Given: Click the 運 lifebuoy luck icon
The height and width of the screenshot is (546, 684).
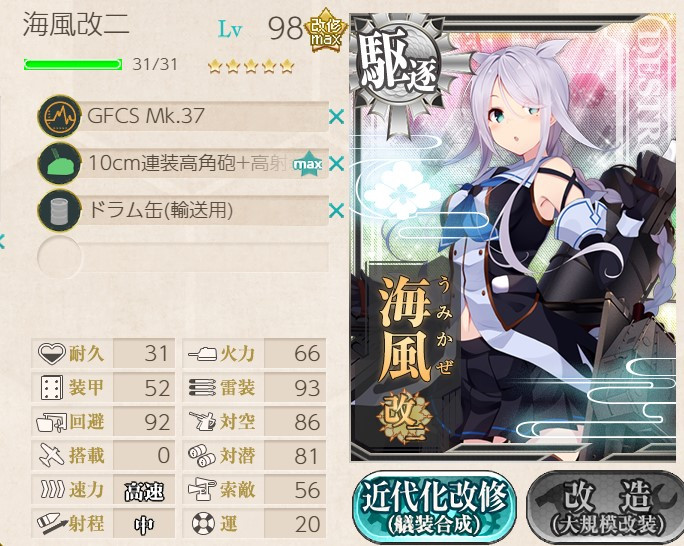Looking at the screenshot, I should [x=203, y=523].
